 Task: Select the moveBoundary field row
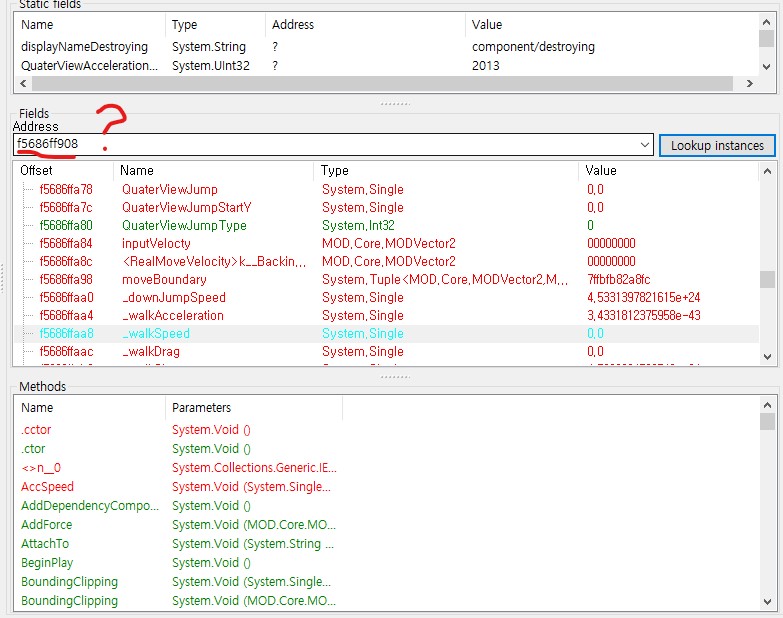(164, 279)
